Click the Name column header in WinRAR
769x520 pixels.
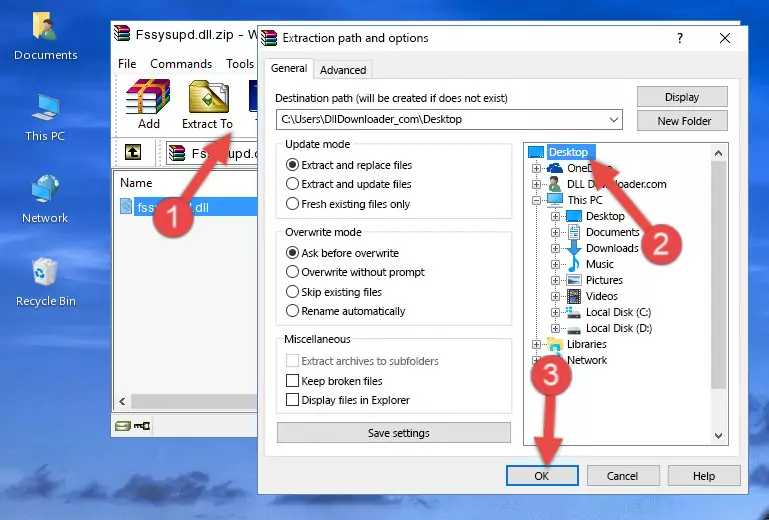(x=136, y=183)
